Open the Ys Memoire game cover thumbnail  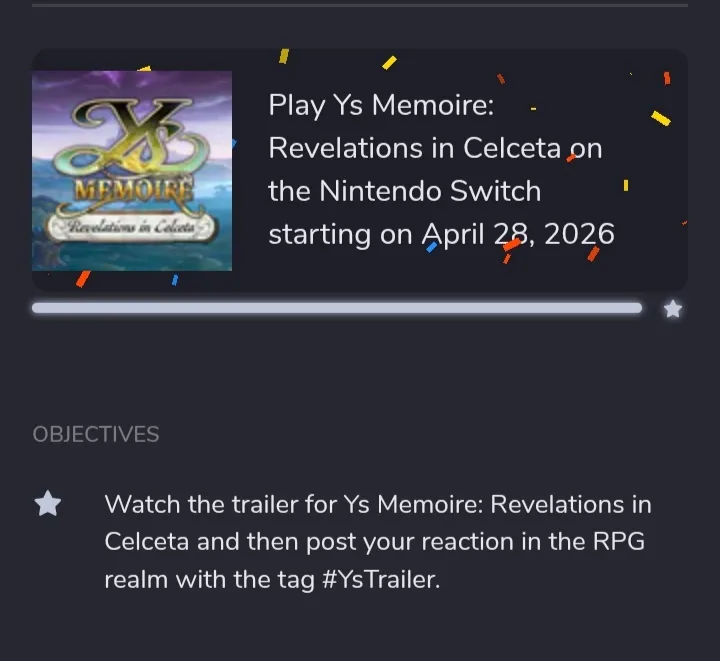(132, 171)
